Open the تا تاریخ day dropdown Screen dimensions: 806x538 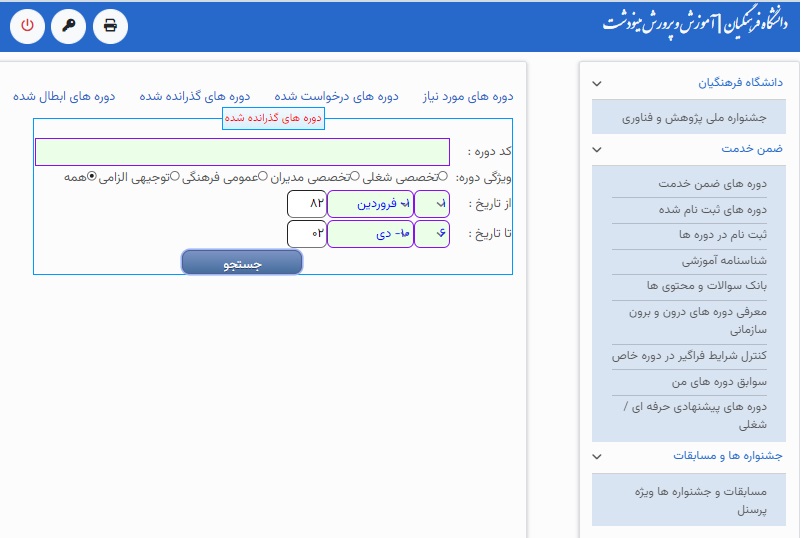[x=432, y=234]
